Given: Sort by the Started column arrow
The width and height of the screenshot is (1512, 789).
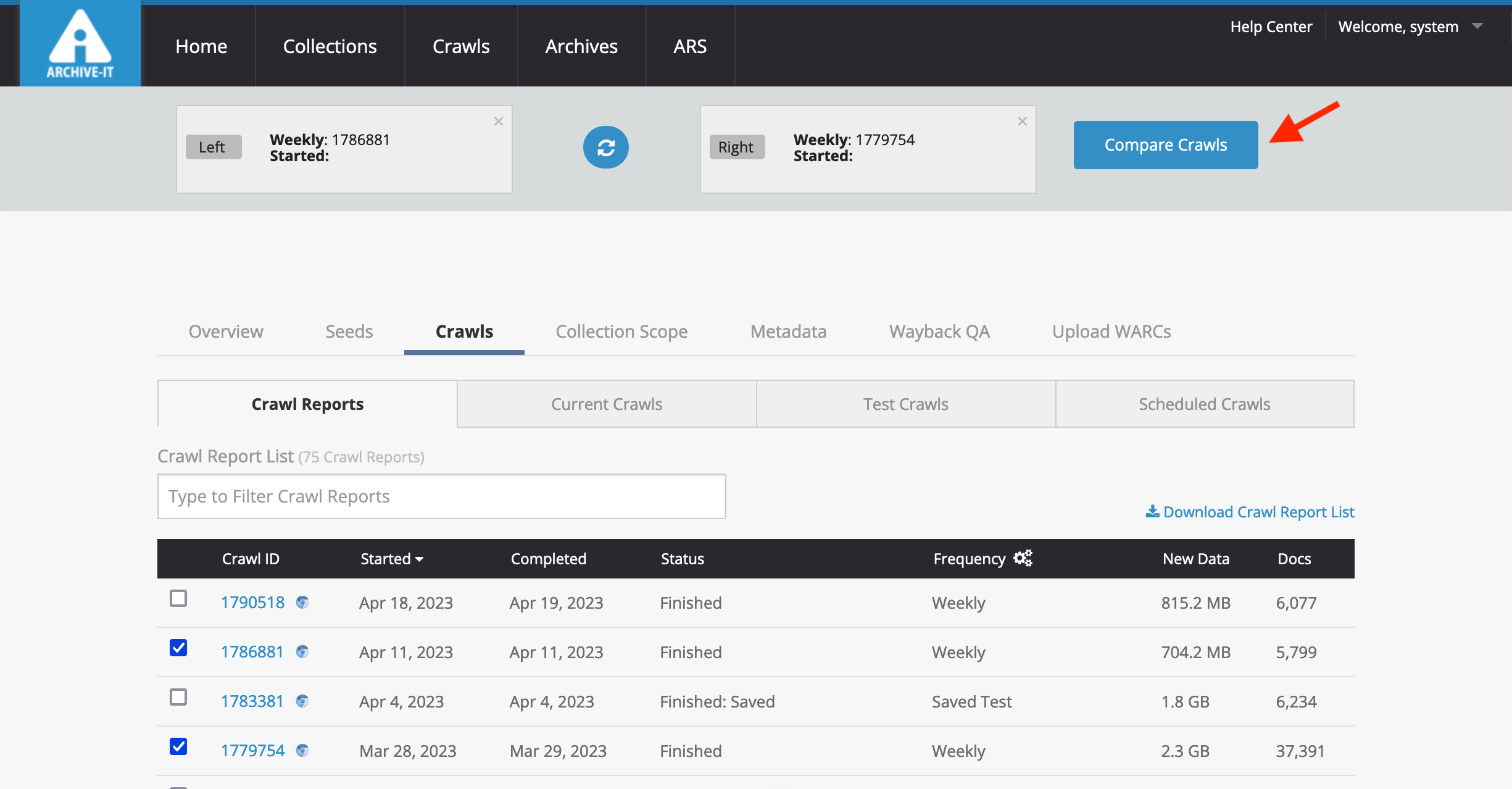Looking at the screenshot, I should coord(420,559).
